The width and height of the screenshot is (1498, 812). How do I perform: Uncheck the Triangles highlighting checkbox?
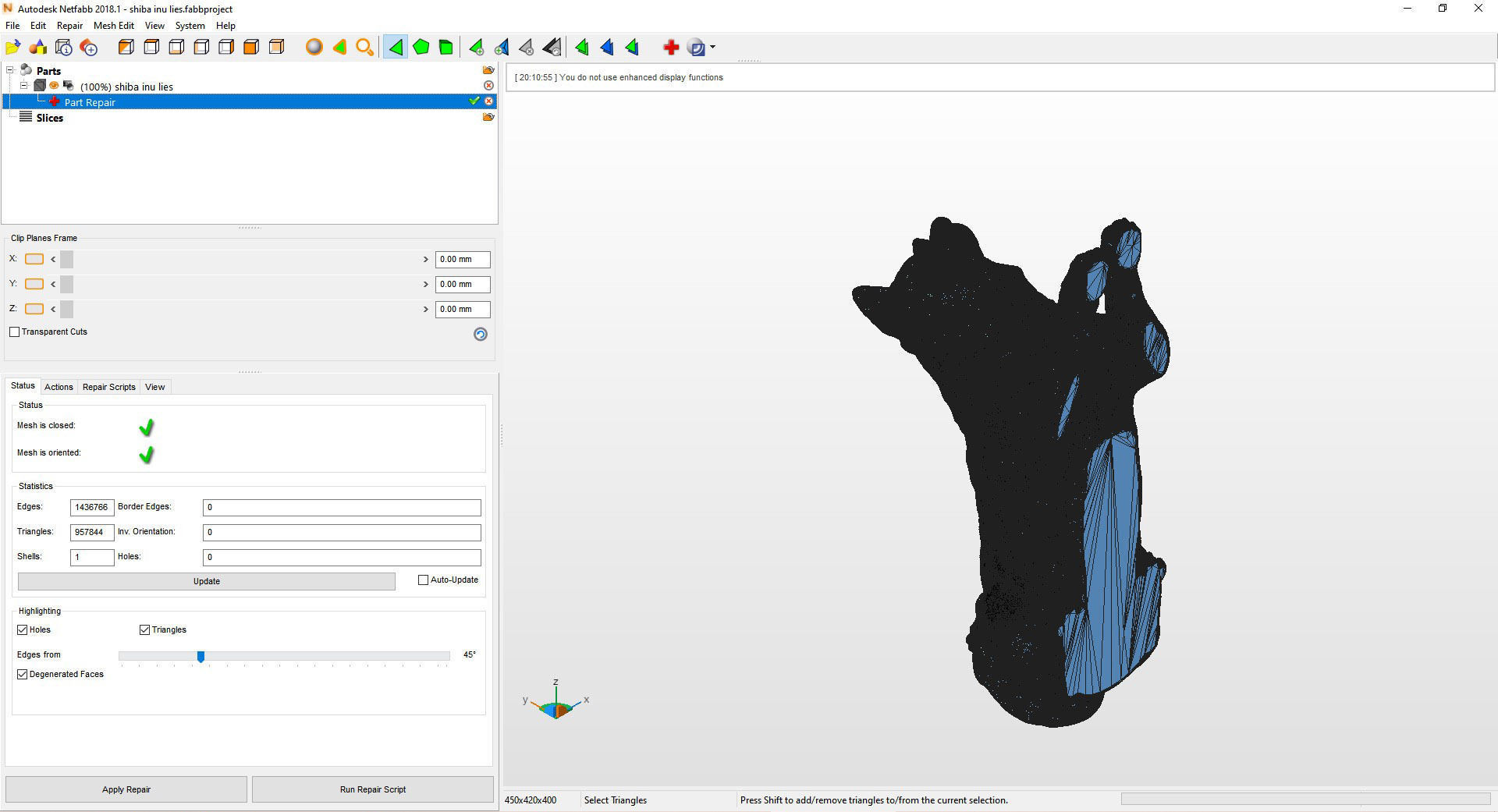tap(144, 629)
